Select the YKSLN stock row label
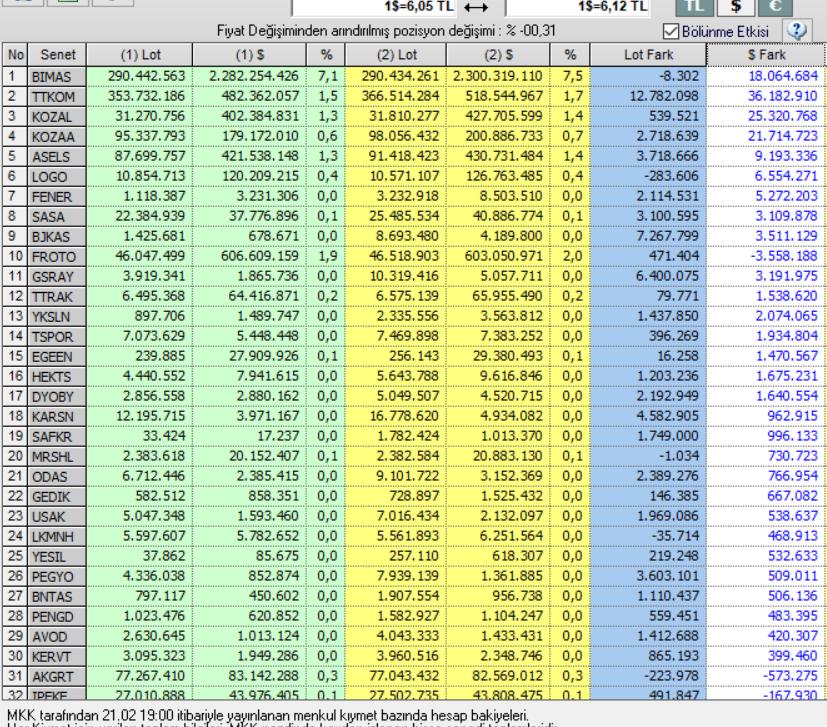This screenshot has width=827, height=727. click(x=57, y=317)
